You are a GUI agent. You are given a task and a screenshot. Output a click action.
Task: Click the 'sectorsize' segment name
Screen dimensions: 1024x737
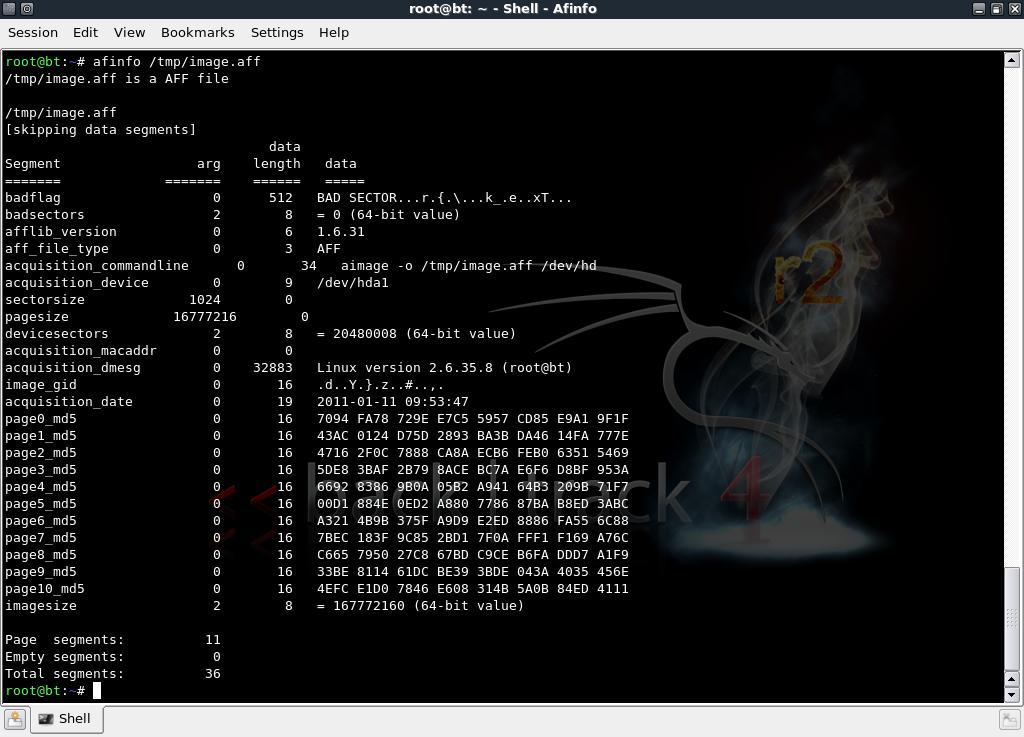coord(44,300)
